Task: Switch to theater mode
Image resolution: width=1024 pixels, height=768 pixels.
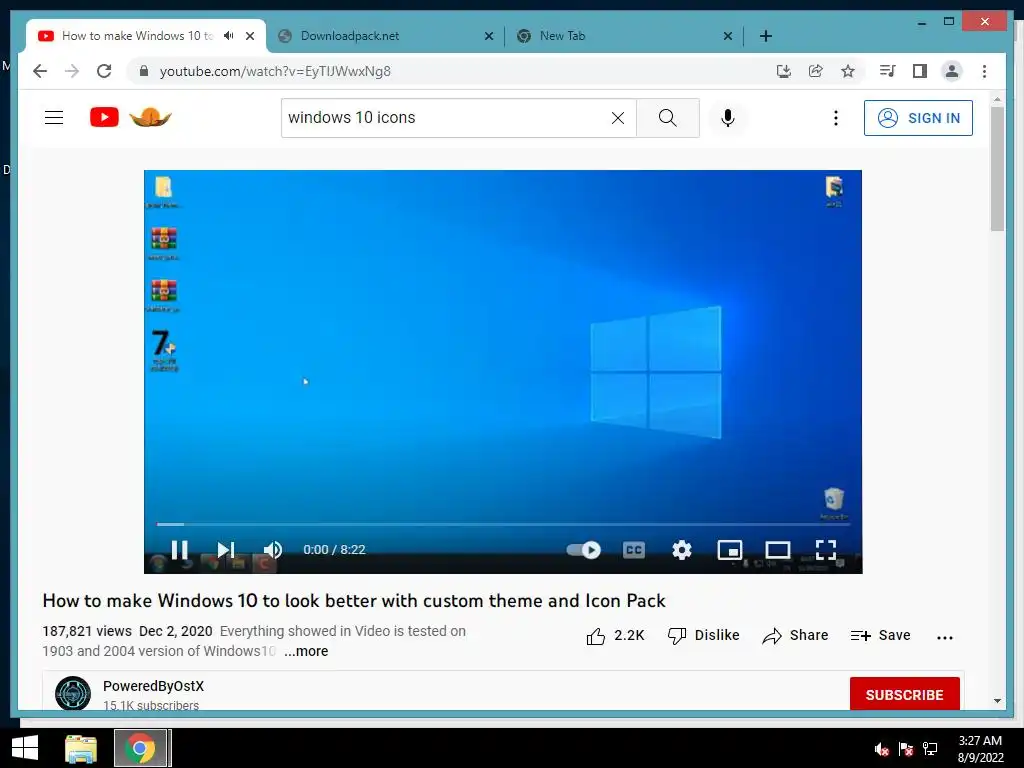Action: pos(778,550)
